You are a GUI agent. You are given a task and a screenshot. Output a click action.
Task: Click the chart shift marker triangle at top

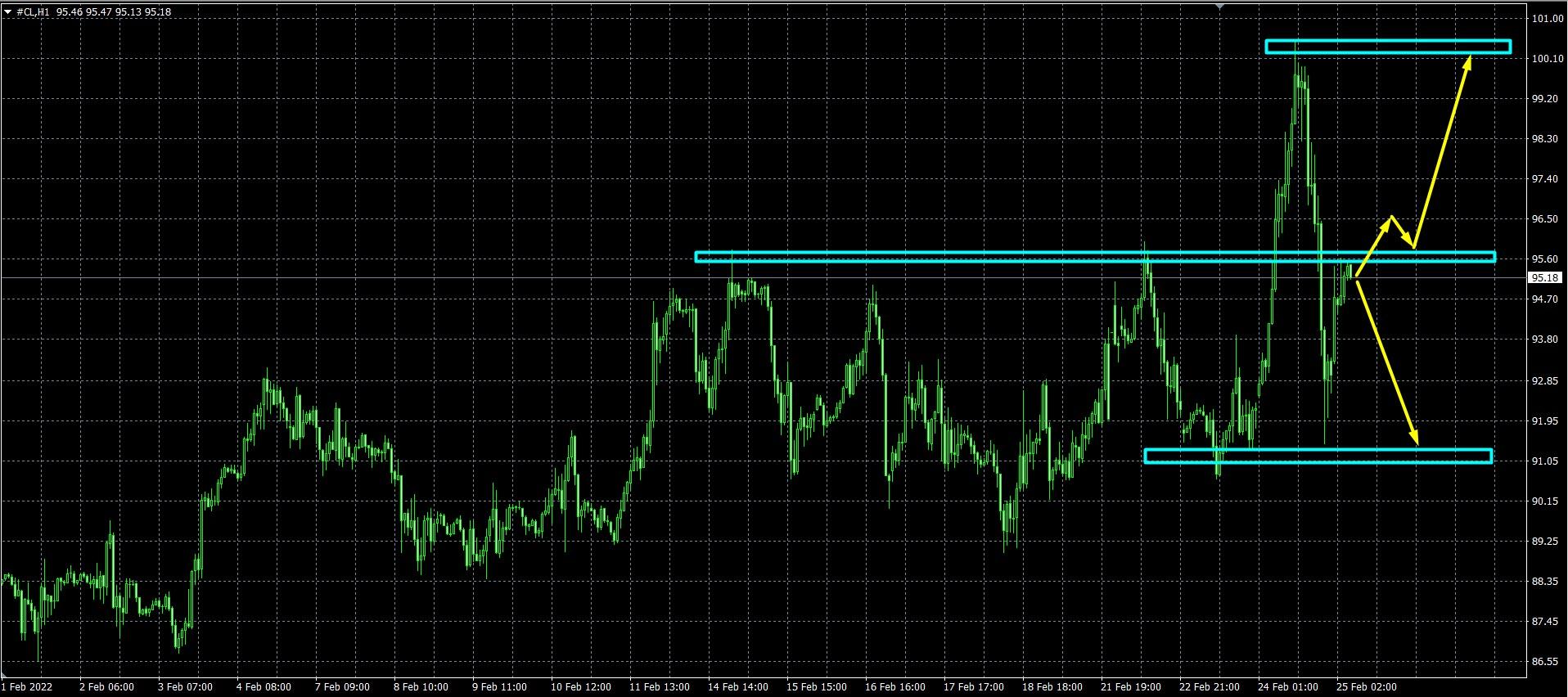pyautogui.click(x=1220, y=7)
